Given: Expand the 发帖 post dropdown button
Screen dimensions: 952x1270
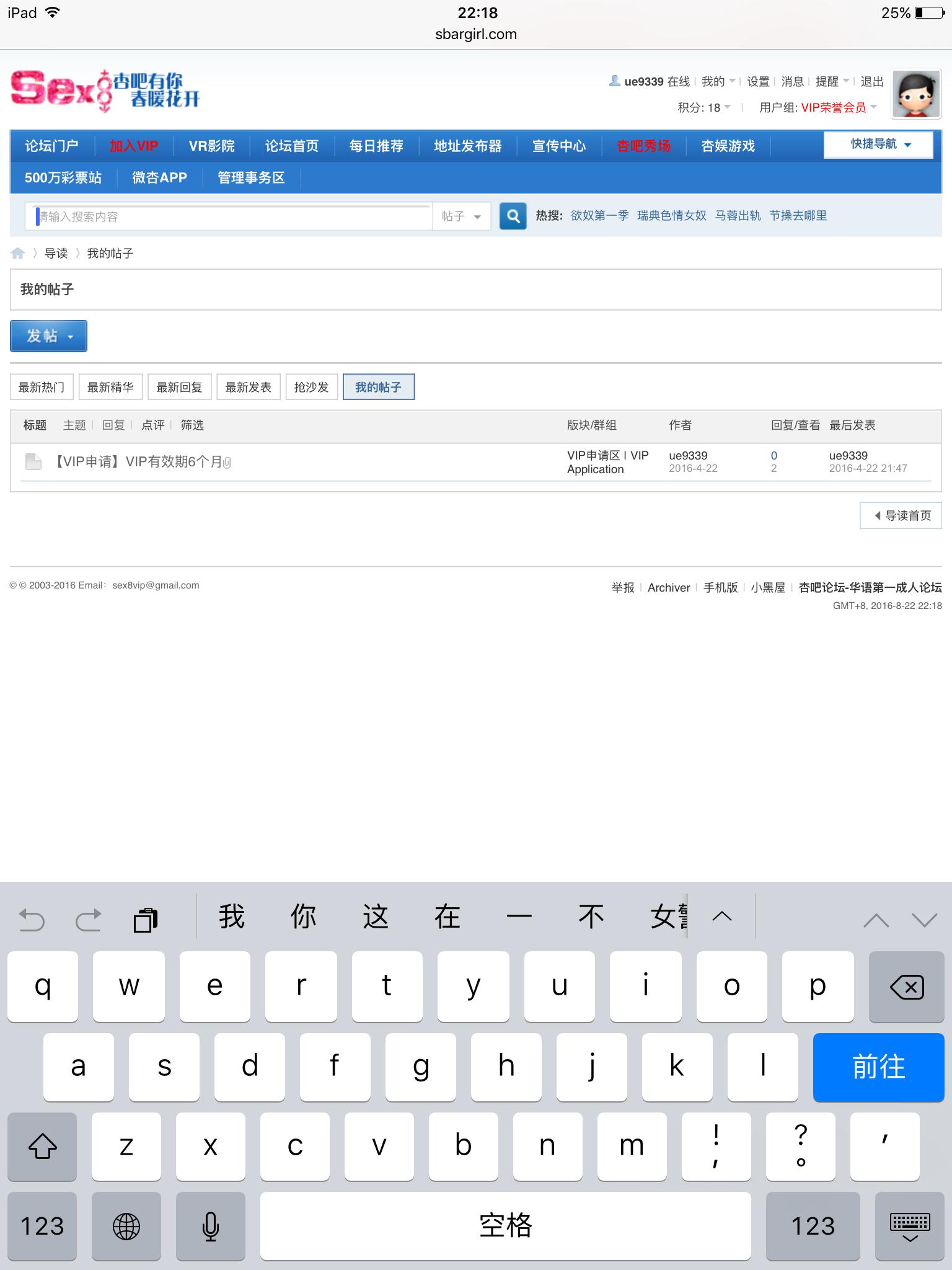Looking at the screenshot, I should coord(48,336).
